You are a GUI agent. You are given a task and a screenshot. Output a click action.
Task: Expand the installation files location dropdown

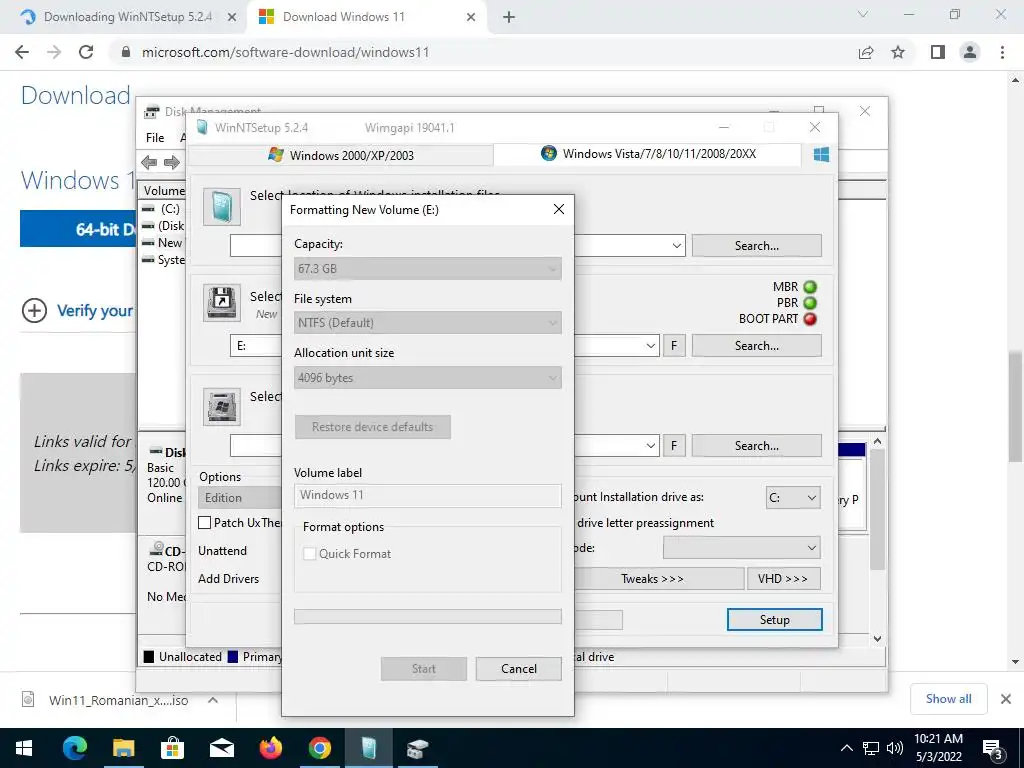677,246
